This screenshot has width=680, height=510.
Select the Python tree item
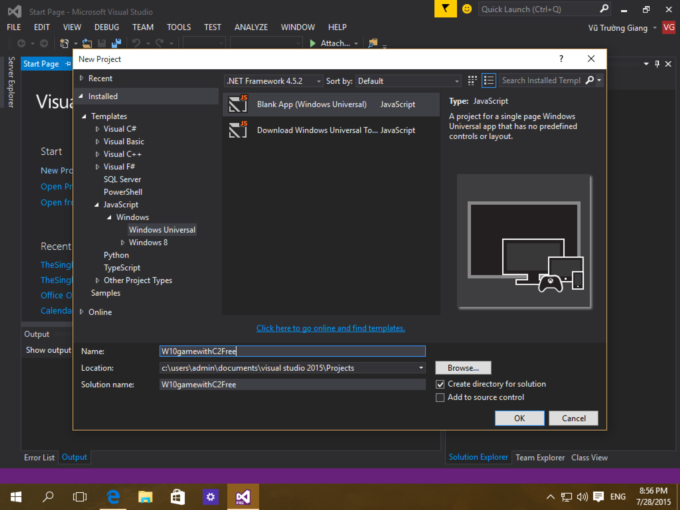116,255
